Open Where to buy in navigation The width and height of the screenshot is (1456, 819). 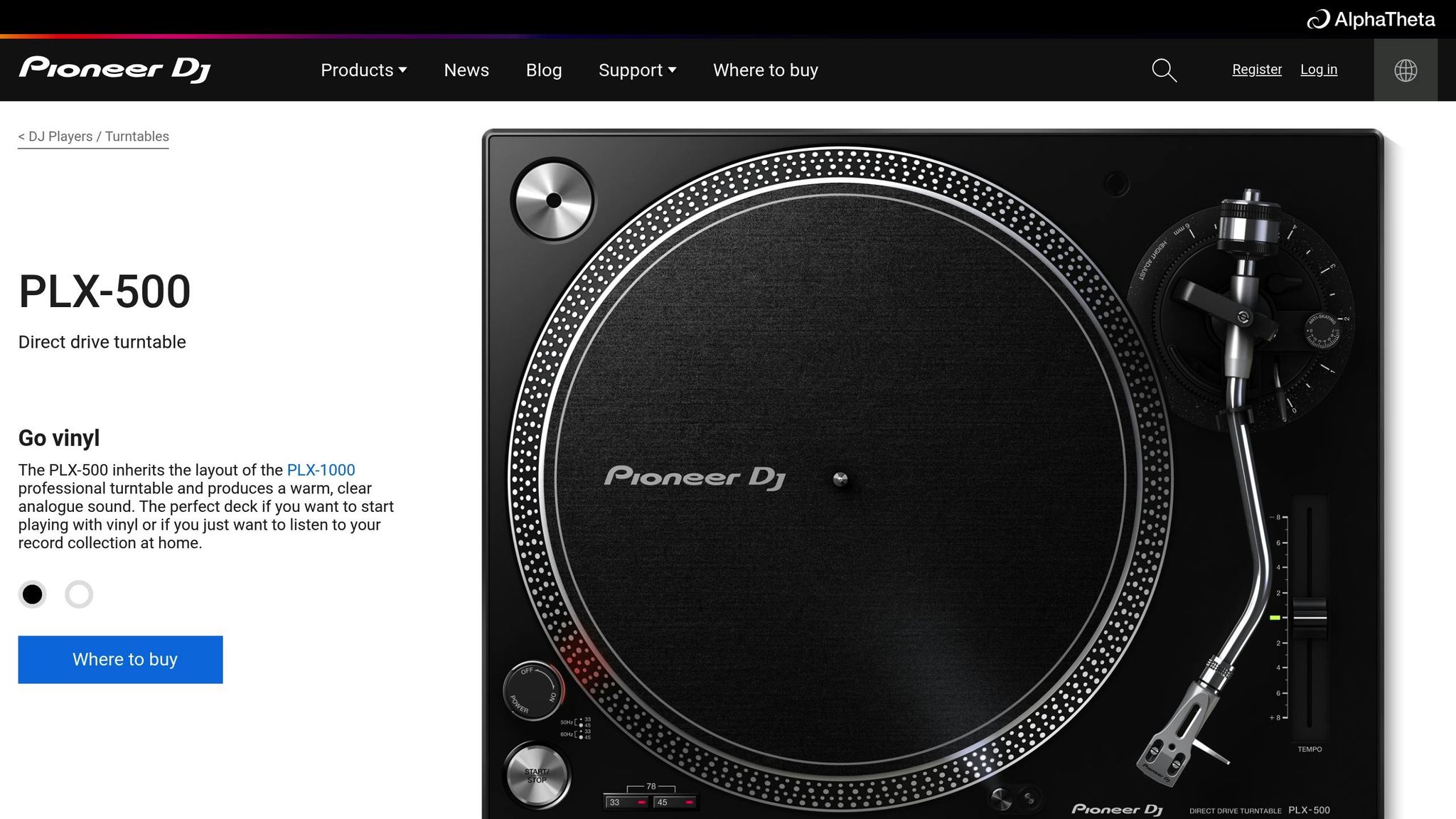[x=766, y=70]
